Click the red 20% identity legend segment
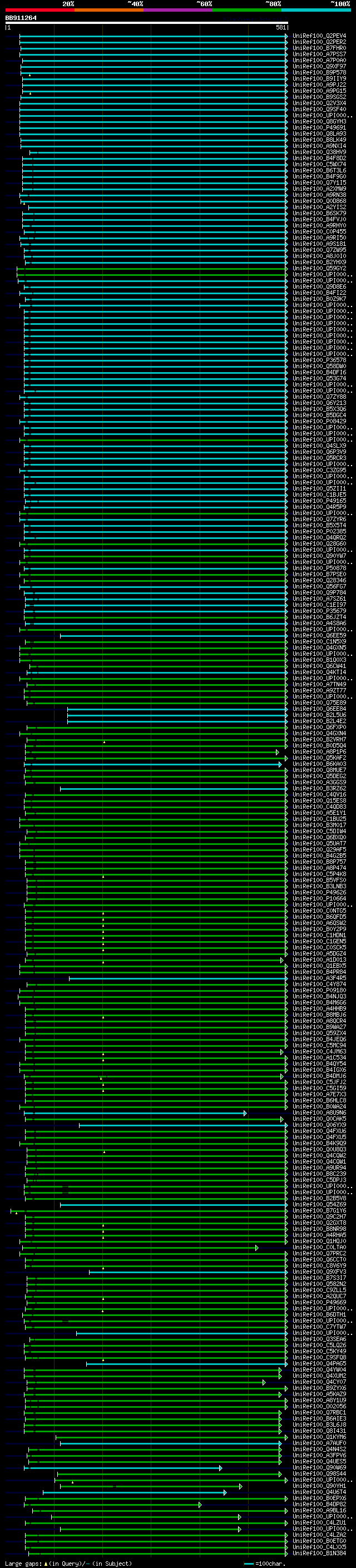Screen dimensions: 356x1568 (x=39, y=11)
